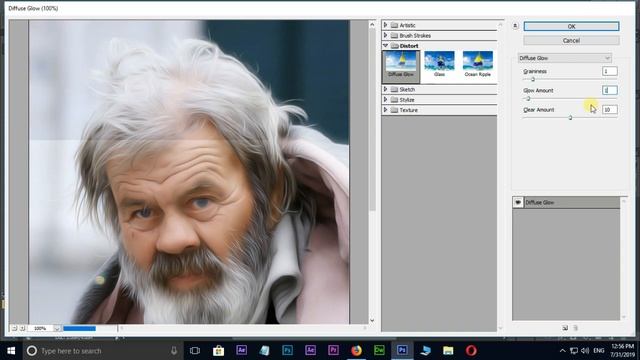Select the Glass filter thumbnail
The height and width of the screenshot is (360, 640).
click(439, 64)
